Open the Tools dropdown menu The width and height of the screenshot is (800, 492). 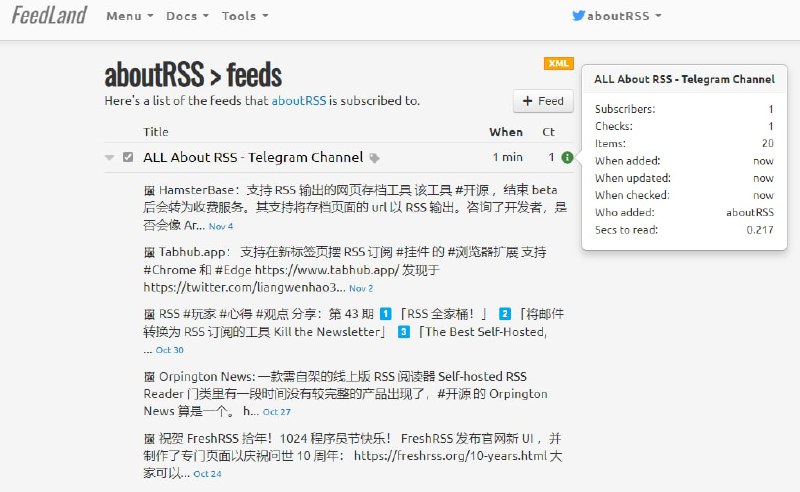(245, 16)
